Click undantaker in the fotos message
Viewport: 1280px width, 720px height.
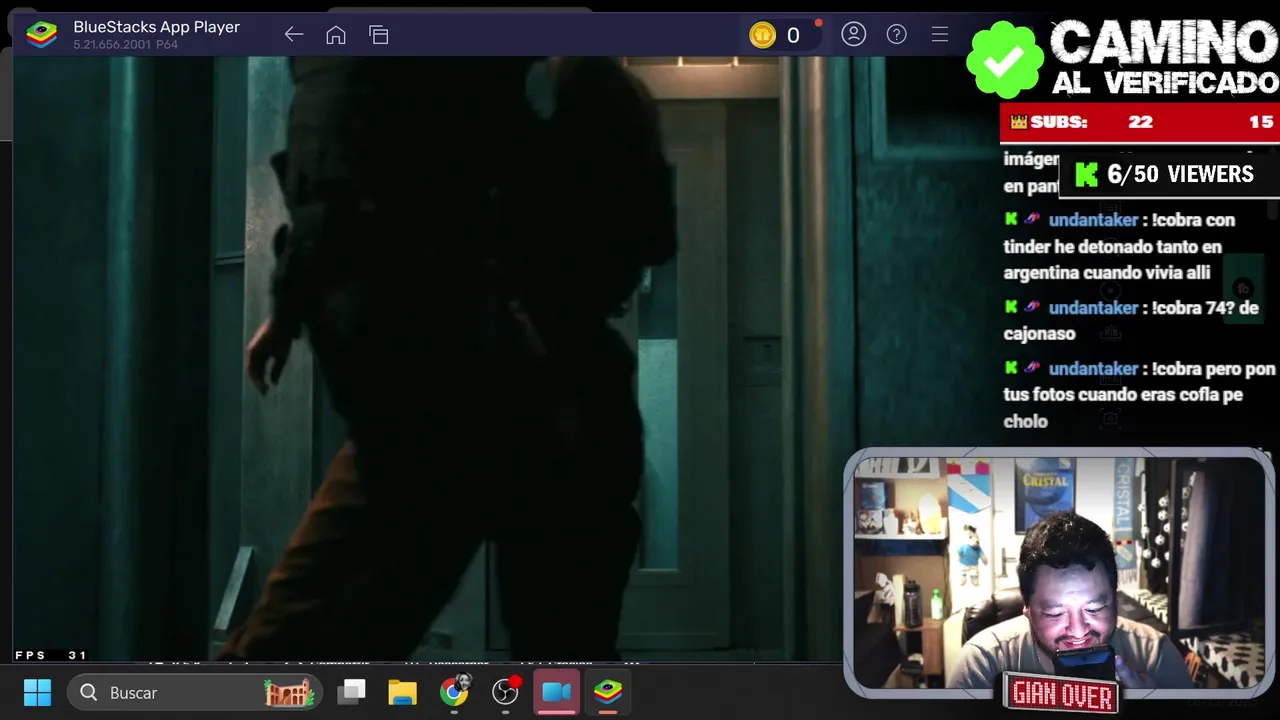(1093, 369)
